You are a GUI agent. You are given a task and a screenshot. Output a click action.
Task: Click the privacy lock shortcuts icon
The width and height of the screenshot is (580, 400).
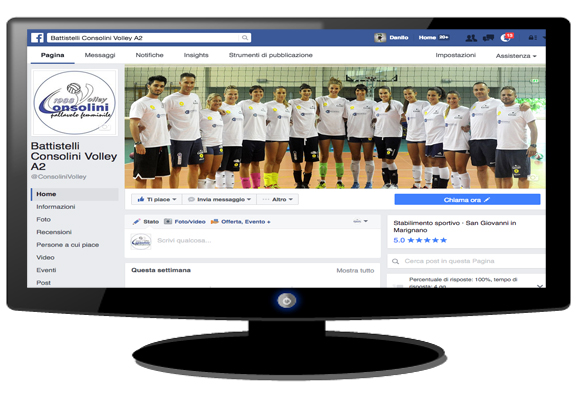click(x=532, y=38)
